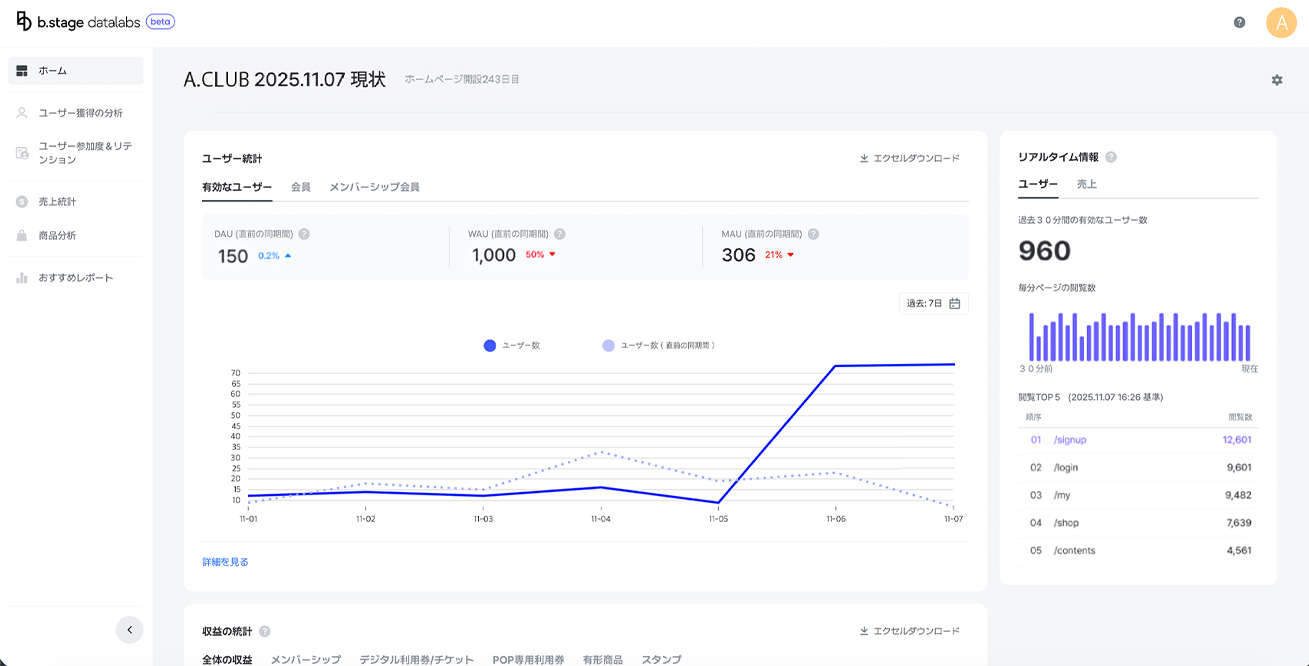1309x666 pixels.
Task: Click the リアルタイム情報 help icon
Action: [x=1111, y=157]
